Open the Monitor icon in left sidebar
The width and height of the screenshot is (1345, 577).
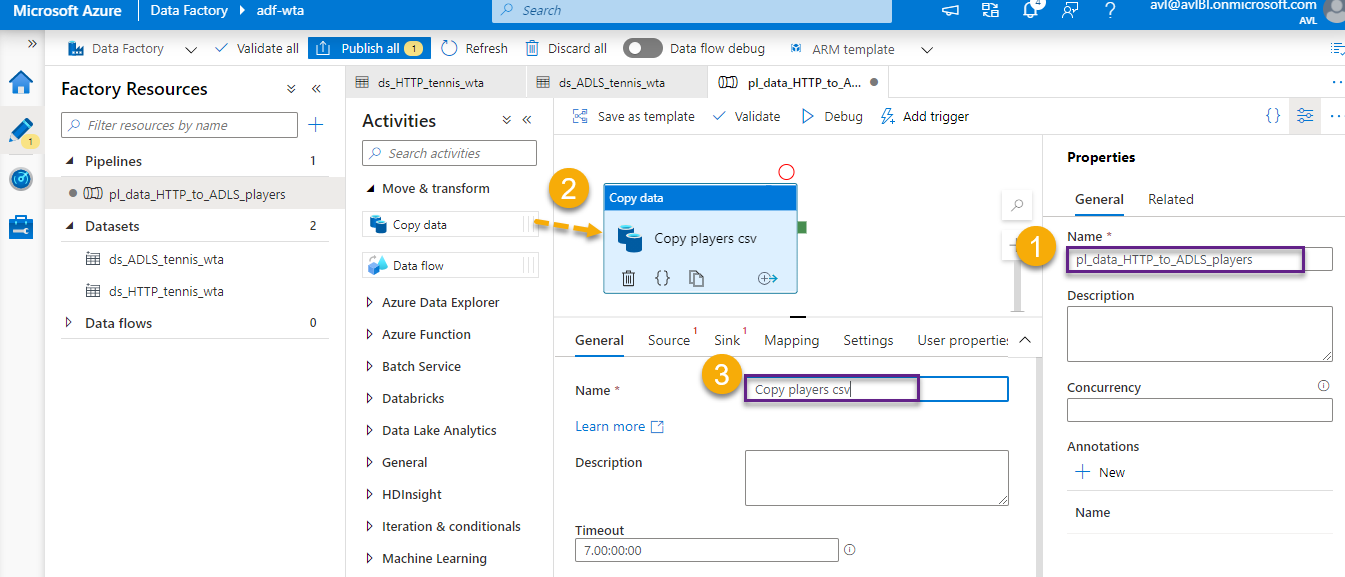pos(21,179)
